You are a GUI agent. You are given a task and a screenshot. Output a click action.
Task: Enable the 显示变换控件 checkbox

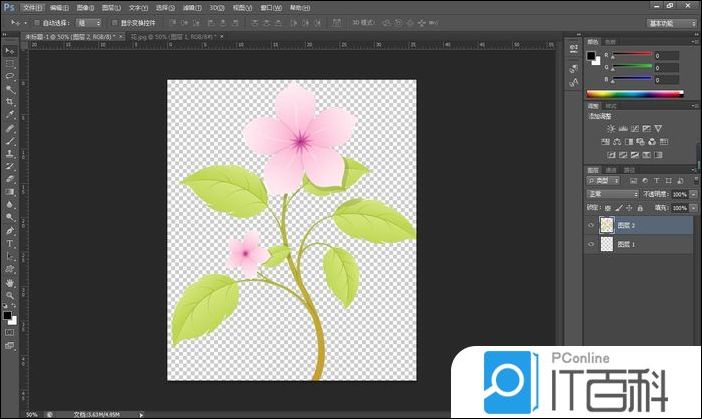[x=112, y=21]
